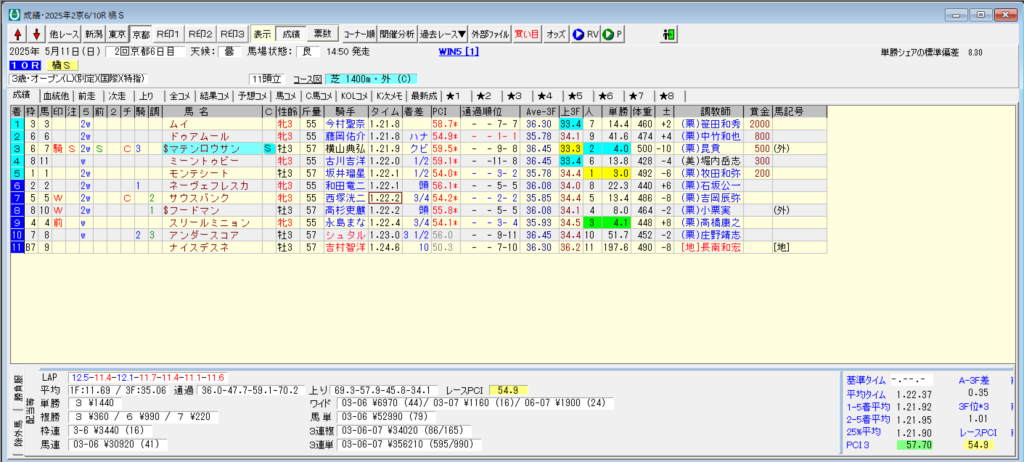Switch to the ★1 tab
1024x462 pixels.
pos(454,96)
